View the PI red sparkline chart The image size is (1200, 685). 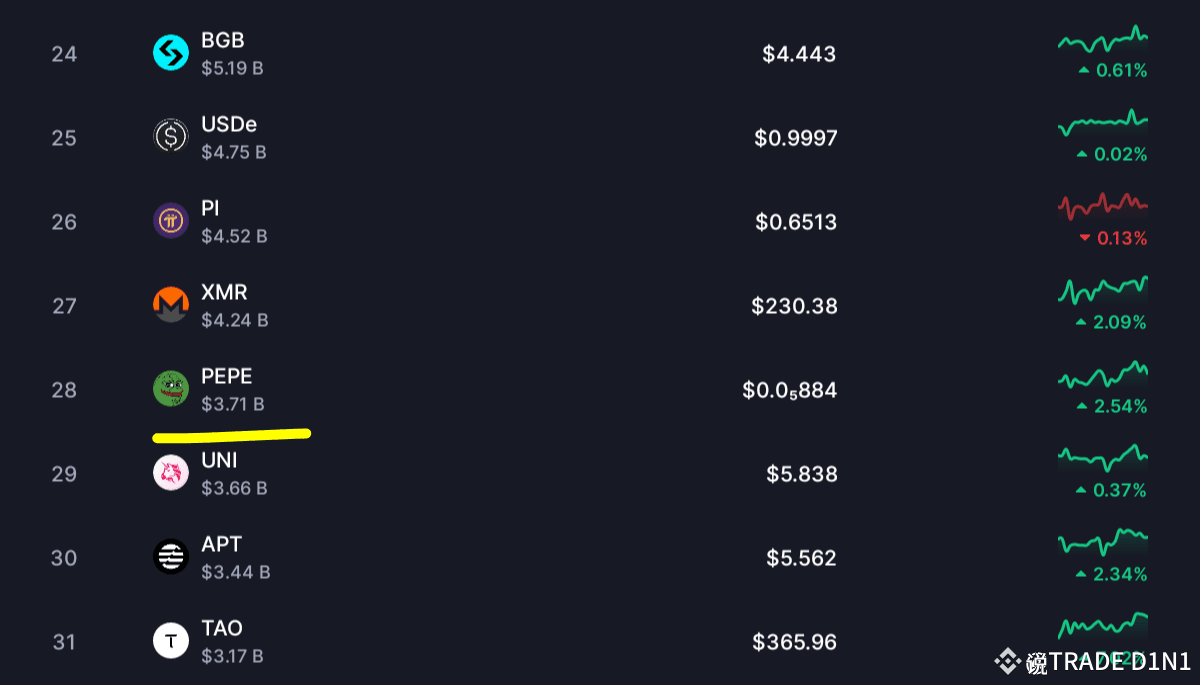tap(1103, 206)
